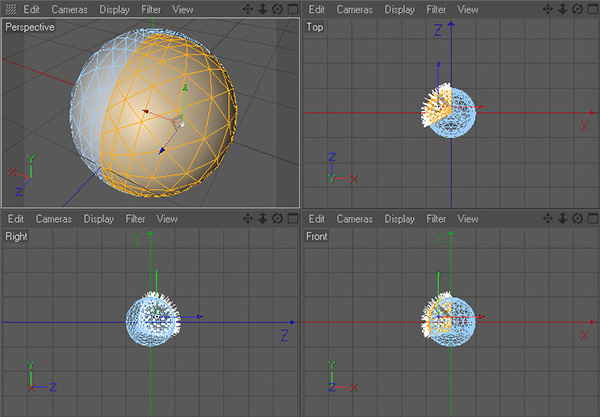Screen dimensions: 600x417
Task: Open the Edit menu in Perspective viewport
Action: tap(31, 9)
